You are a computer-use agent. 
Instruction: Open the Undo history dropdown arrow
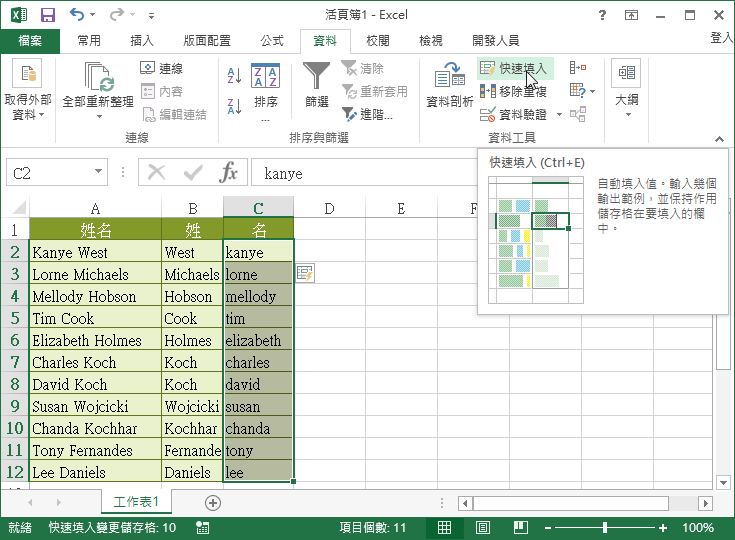coord(92,15)
